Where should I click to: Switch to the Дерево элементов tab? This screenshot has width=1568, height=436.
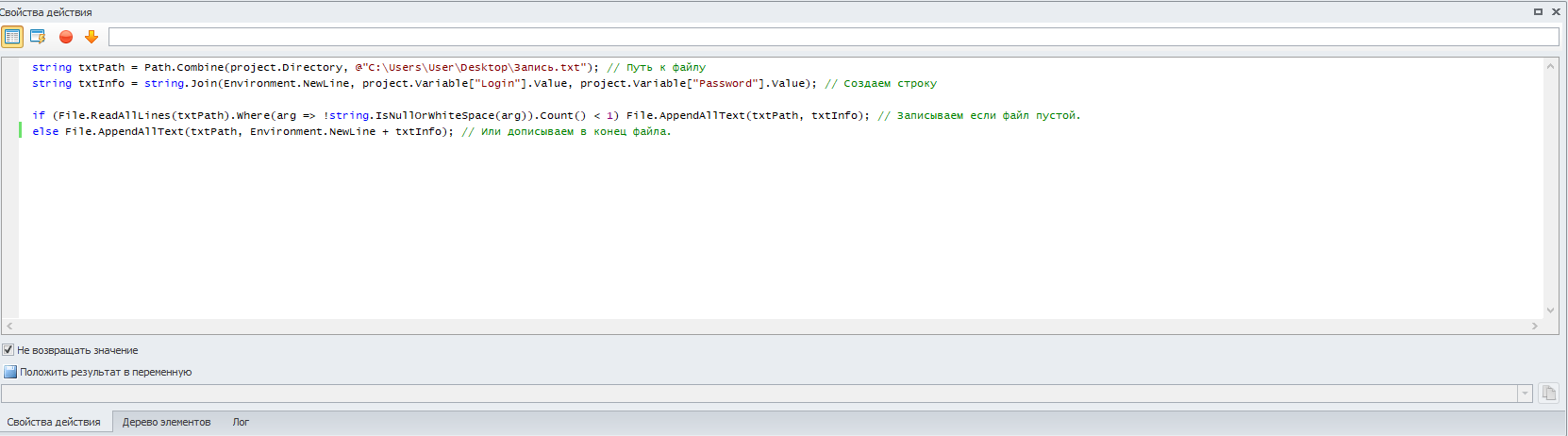click(166, 422)
